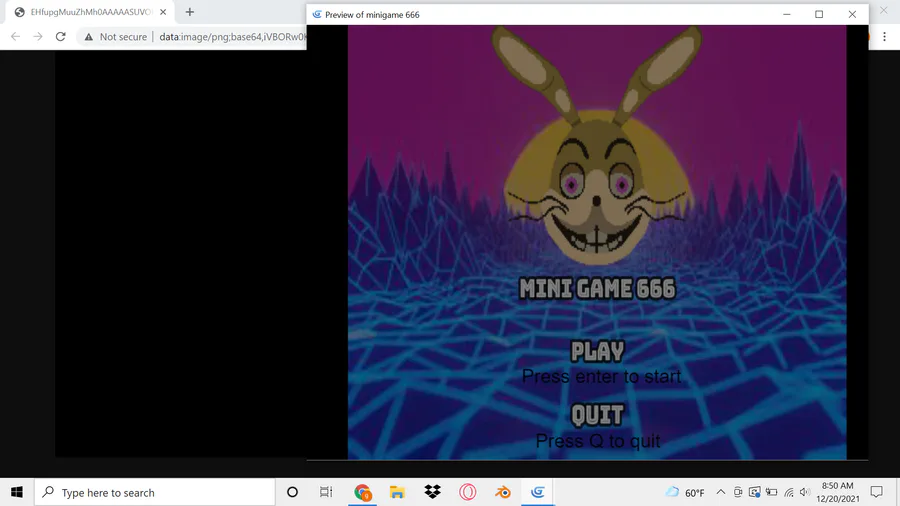Viewport: 900px width, 506px height.
Task: Open Chrome's three-dot menu
Action: (884, 37)
